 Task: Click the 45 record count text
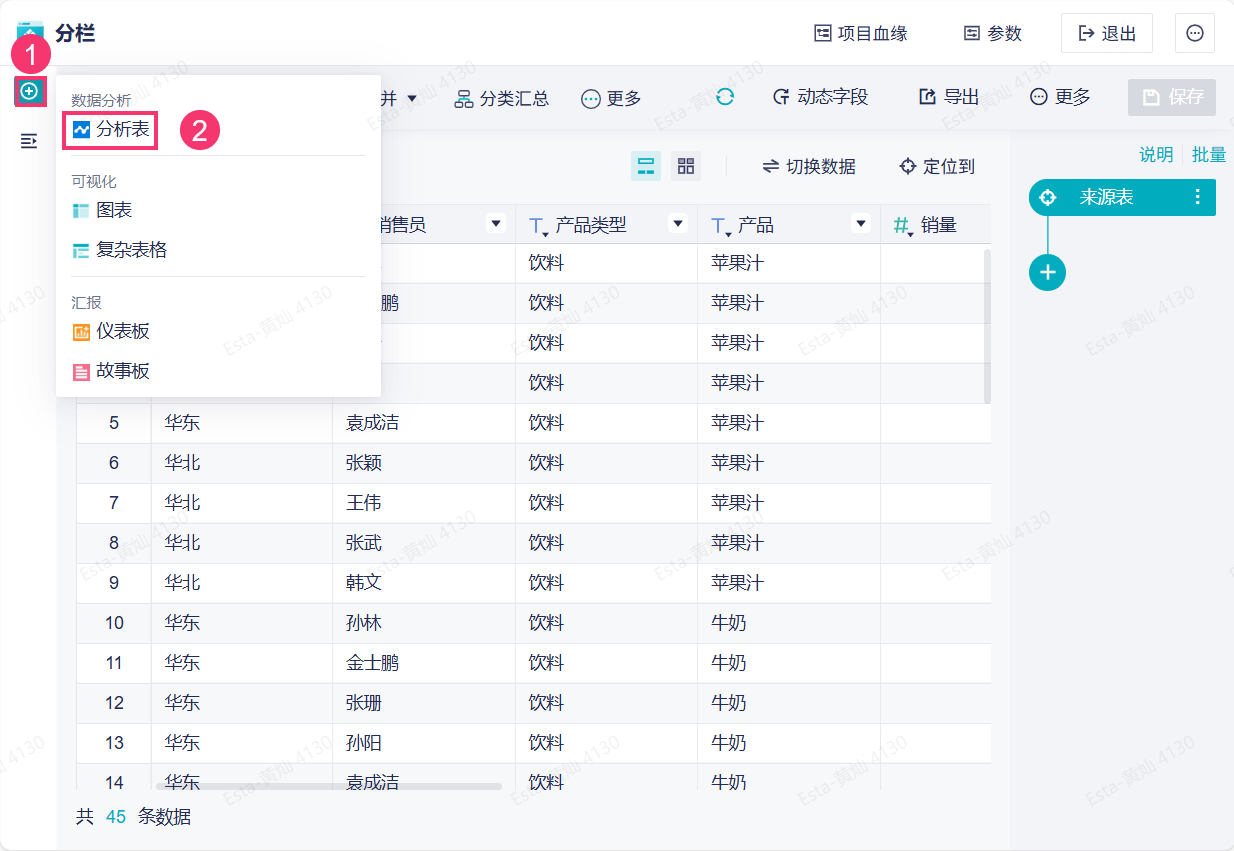tap(116, 817)
